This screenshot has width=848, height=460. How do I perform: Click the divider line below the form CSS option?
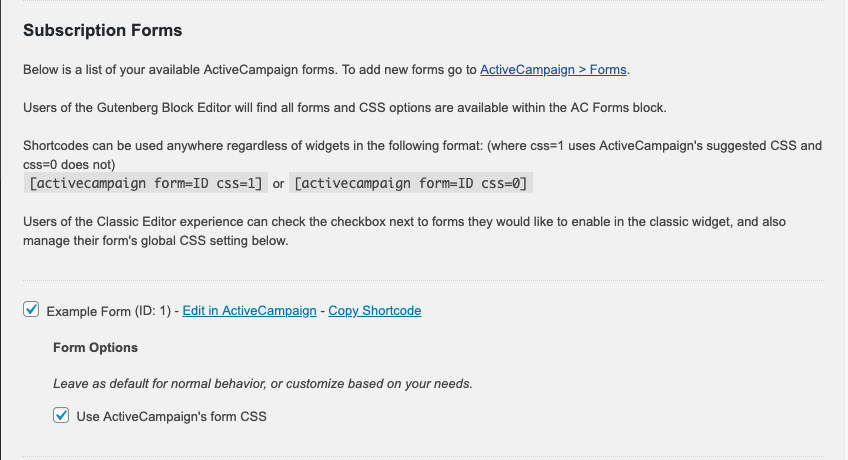pos(423,457)
